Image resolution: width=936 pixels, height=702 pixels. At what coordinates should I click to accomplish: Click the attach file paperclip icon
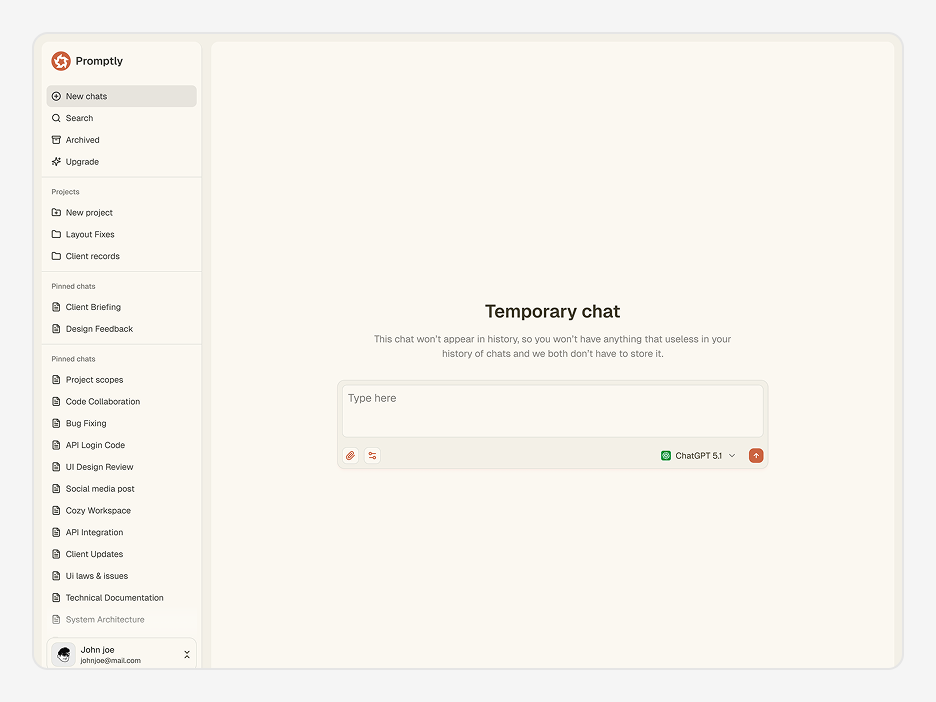click(x=351, y=455)
